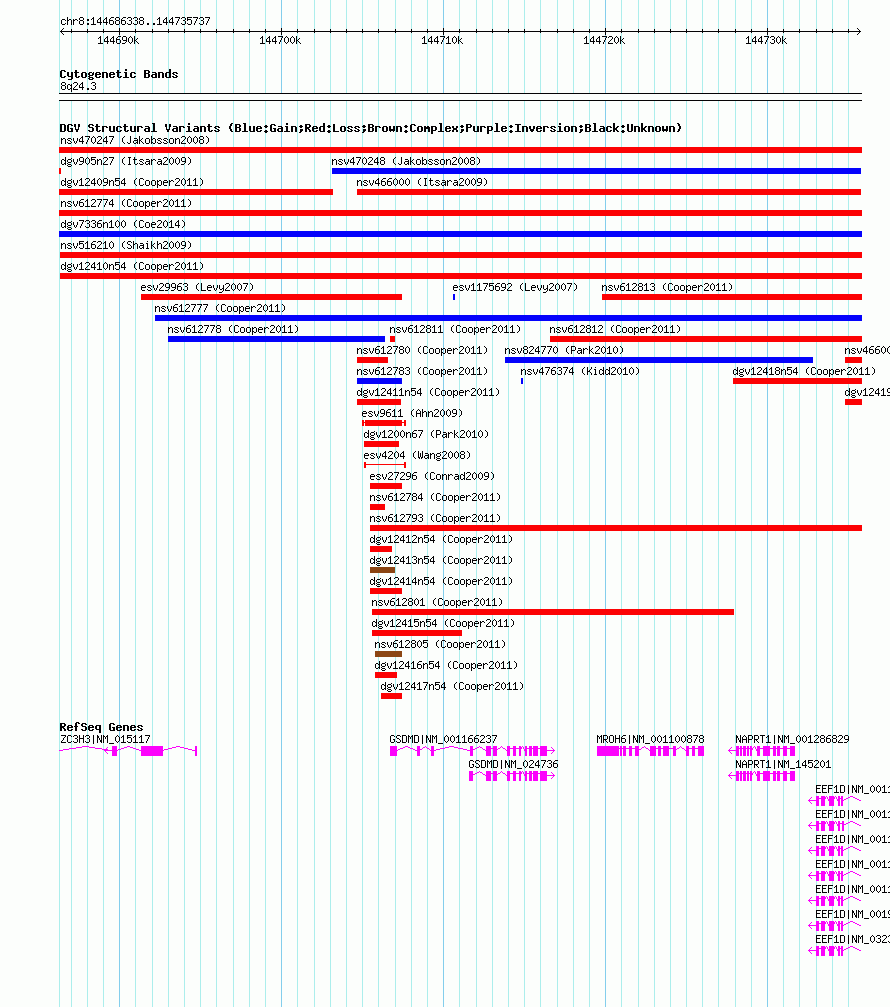
Task: Open the nsv470247 (Jakobsson2008) variant label
Action: (135, 140)
